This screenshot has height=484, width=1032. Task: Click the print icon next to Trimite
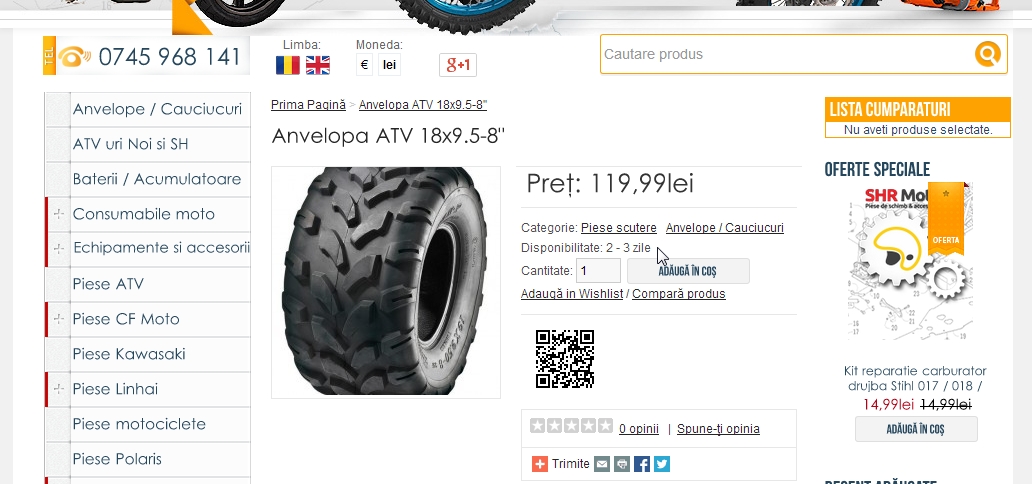click(622, 464)
